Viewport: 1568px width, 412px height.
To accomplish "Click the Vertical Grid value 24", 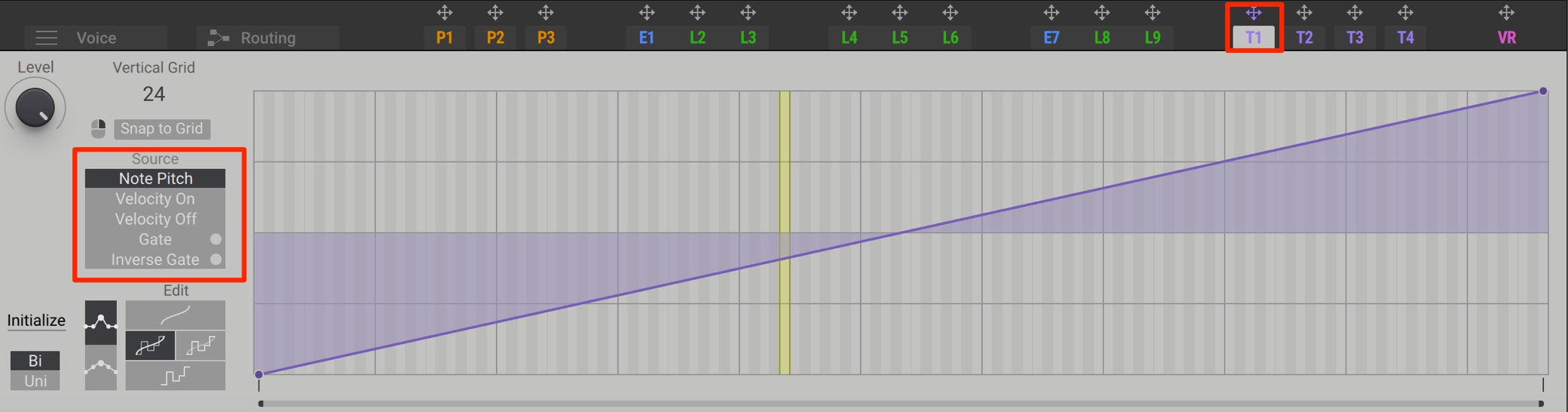I will click(154, 94).
